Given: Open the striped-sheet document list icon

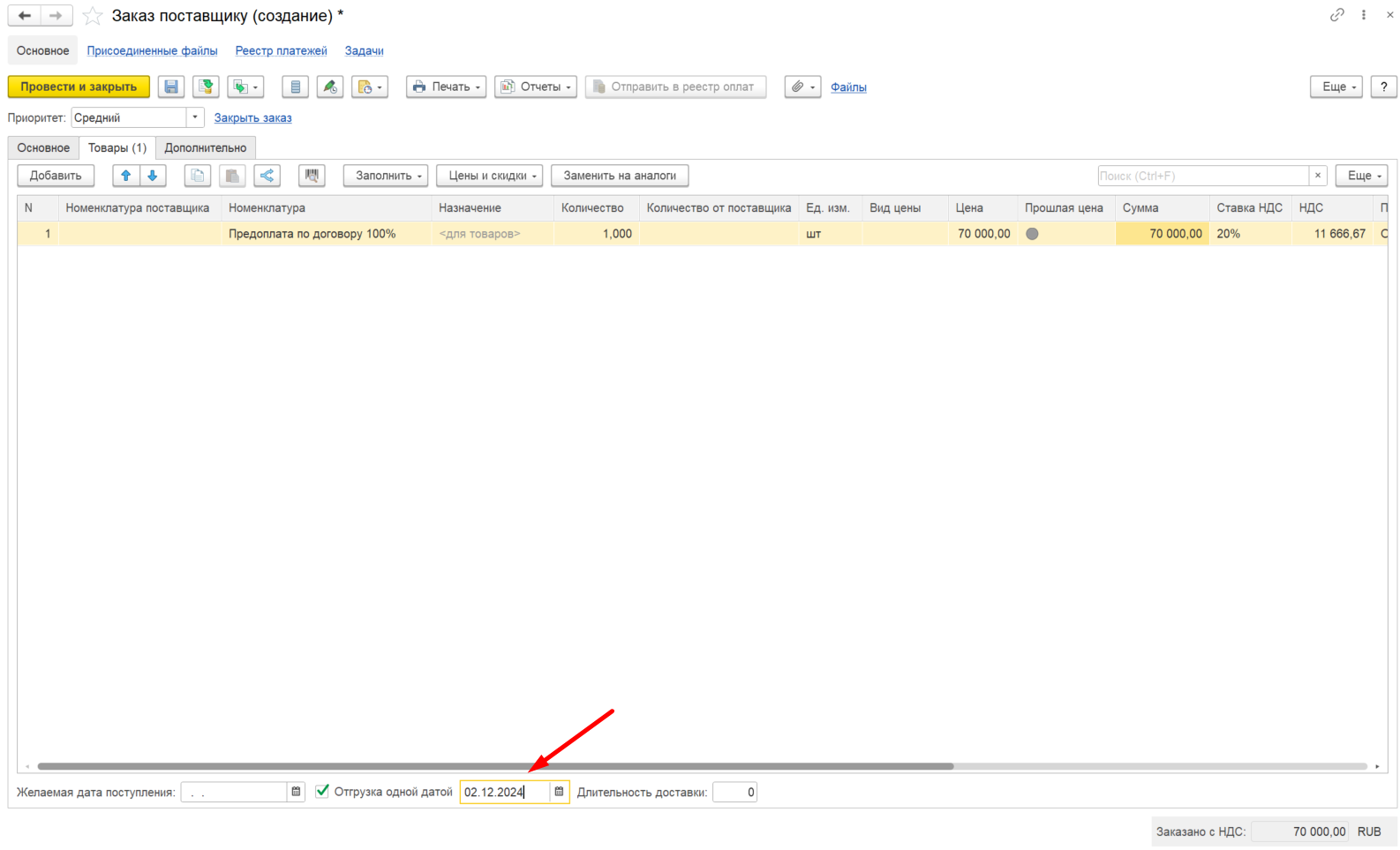Looking at the screenshot, I should click(x=296, y=87).
